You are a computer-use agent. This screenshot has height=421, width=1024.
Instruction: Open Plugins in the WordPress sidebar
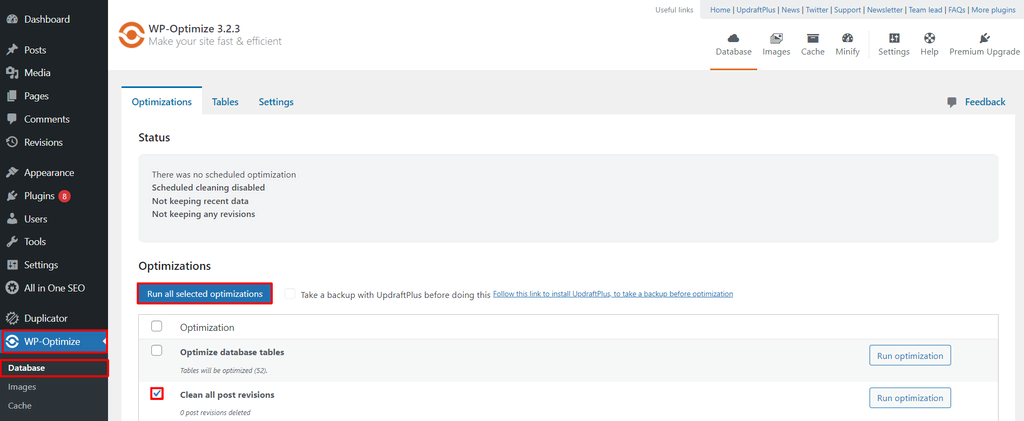40,196
